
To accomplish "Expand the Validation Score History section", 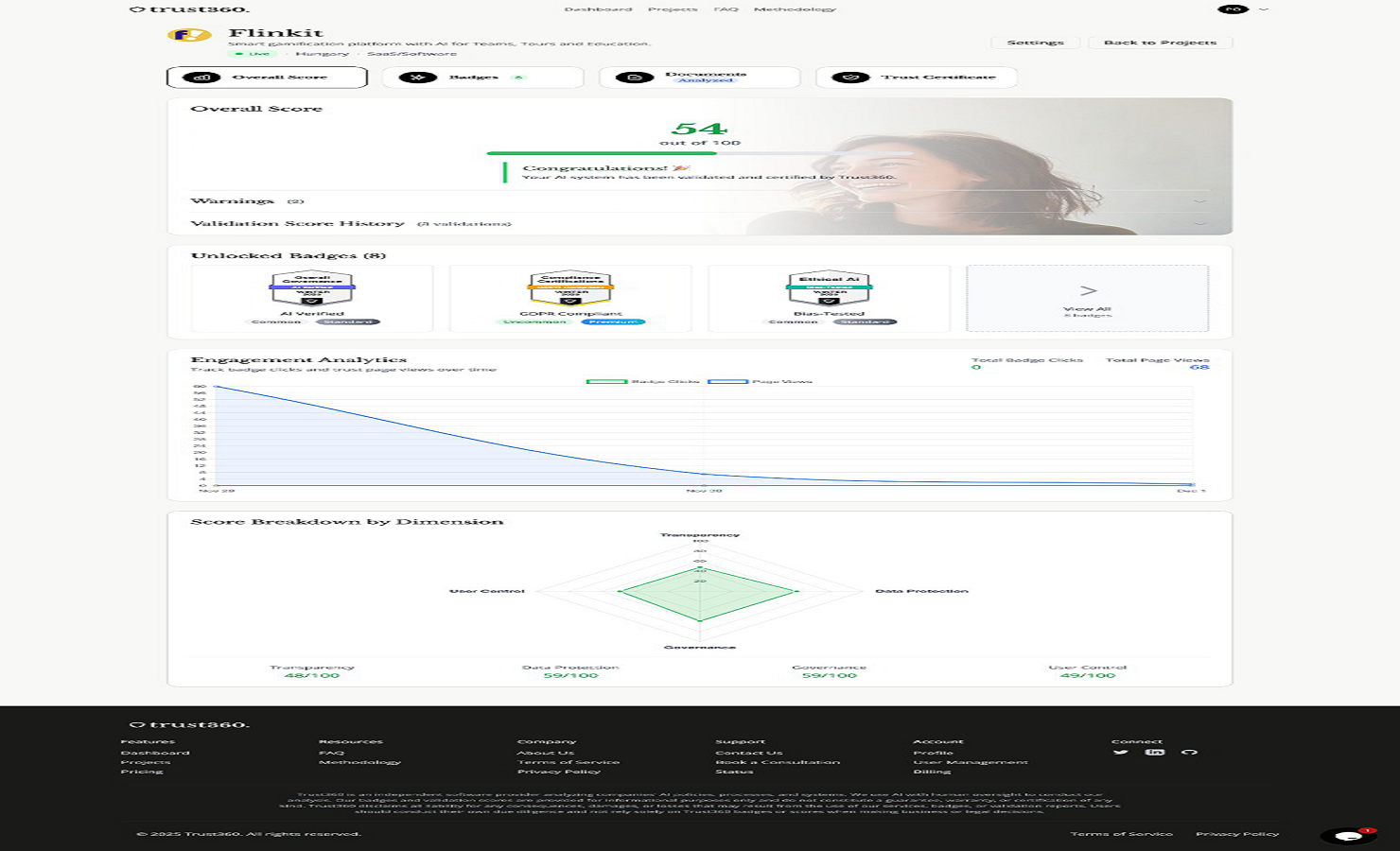I will click(x=1199, y=224).
